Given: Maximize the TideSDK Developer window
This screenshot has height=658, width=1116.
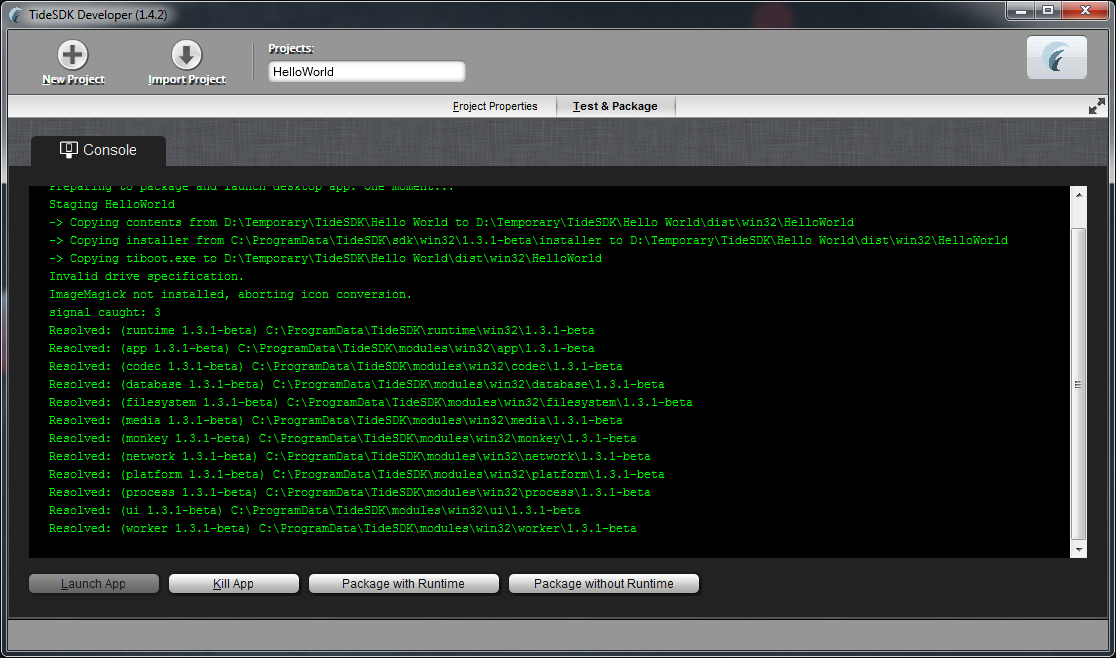Looking at the screenshot, I should coord(1048,11).
